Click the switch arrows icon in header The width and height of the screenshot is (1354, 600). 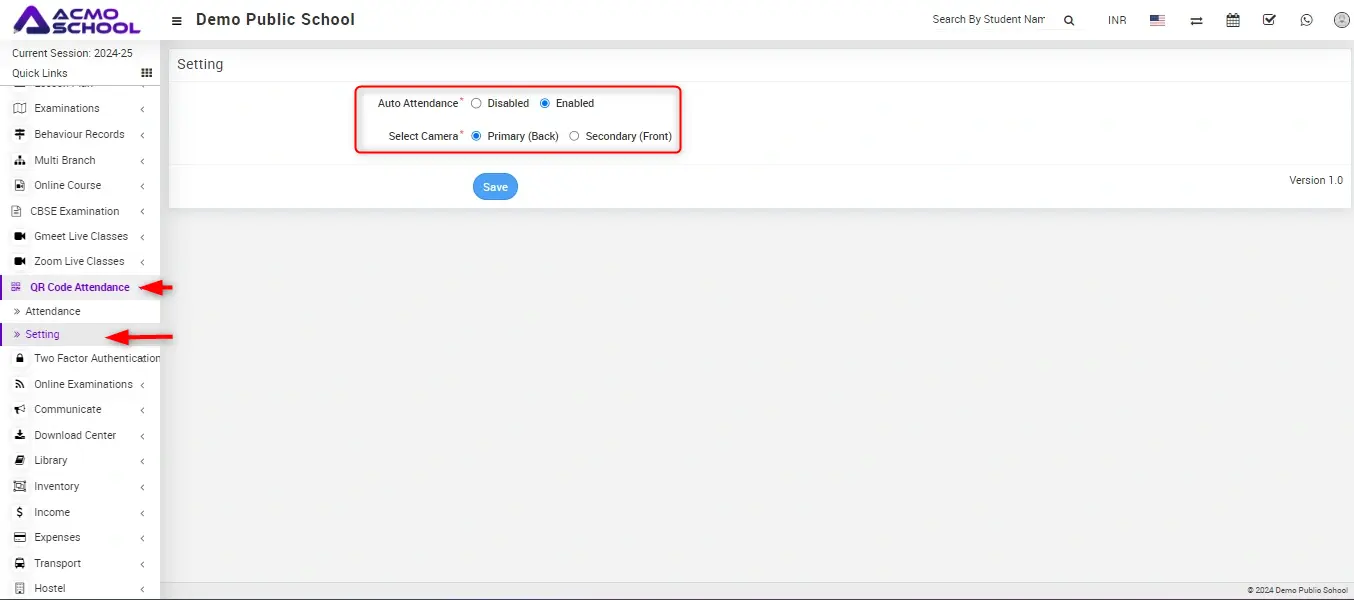tap(1196, 20)
